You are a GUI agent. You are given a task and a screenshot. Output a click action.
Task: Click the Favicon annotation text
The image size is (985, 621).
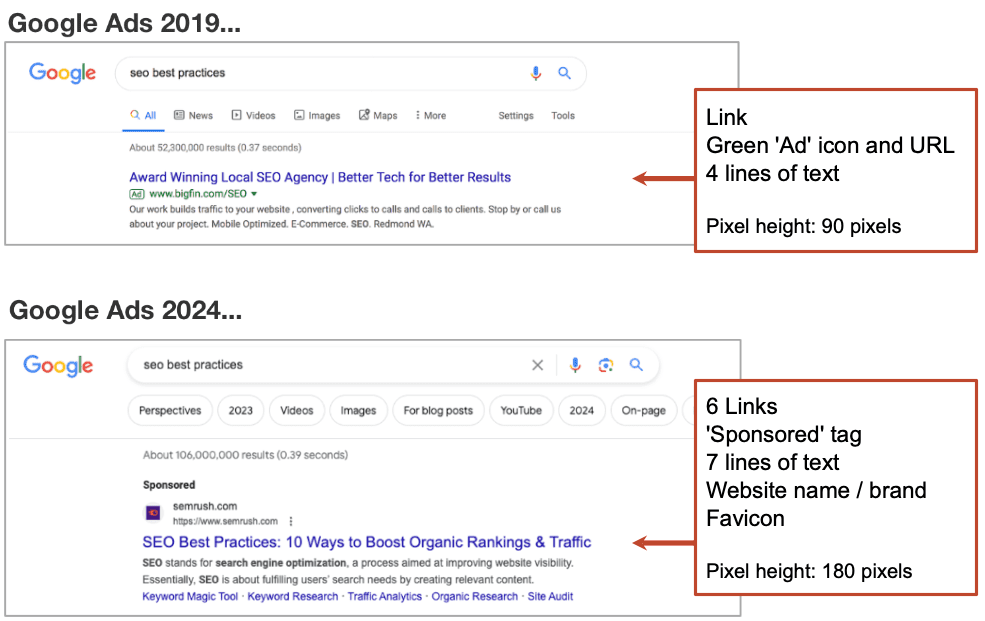click(745, 518)
